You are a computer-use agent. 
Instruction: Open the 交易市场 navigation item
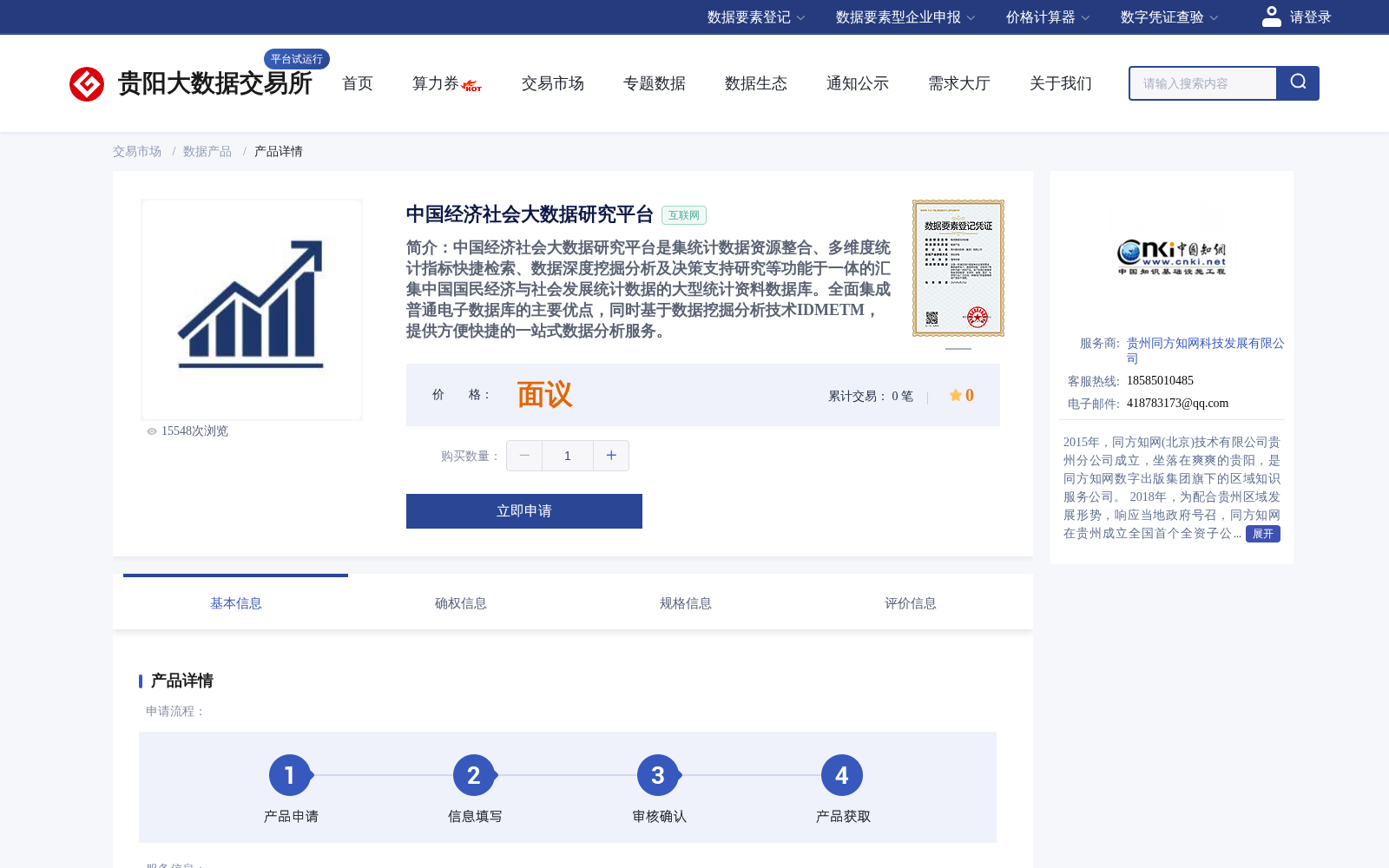click(553, 83)
